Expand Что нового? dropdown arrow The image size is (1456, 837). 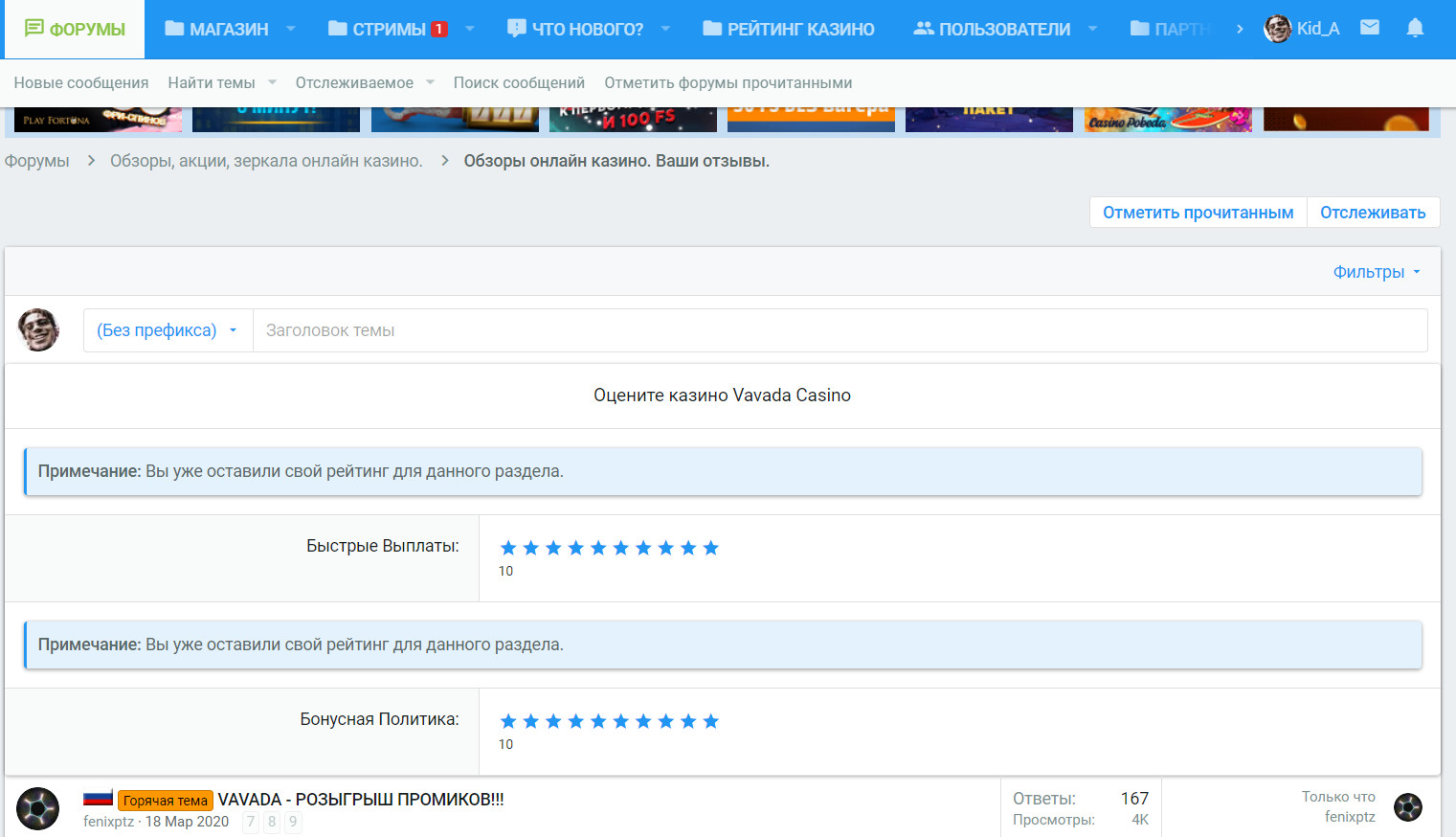tap(665, 29)
